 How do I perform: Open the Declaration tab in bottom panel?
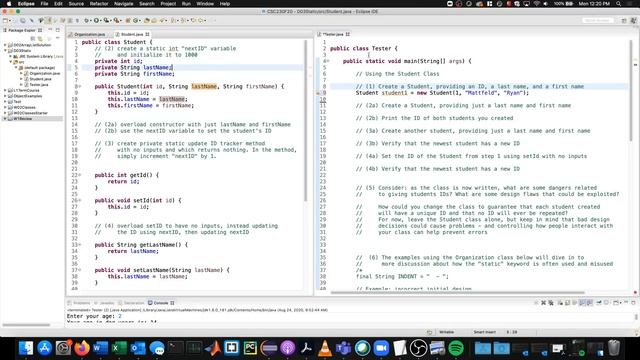coord(131,303)
